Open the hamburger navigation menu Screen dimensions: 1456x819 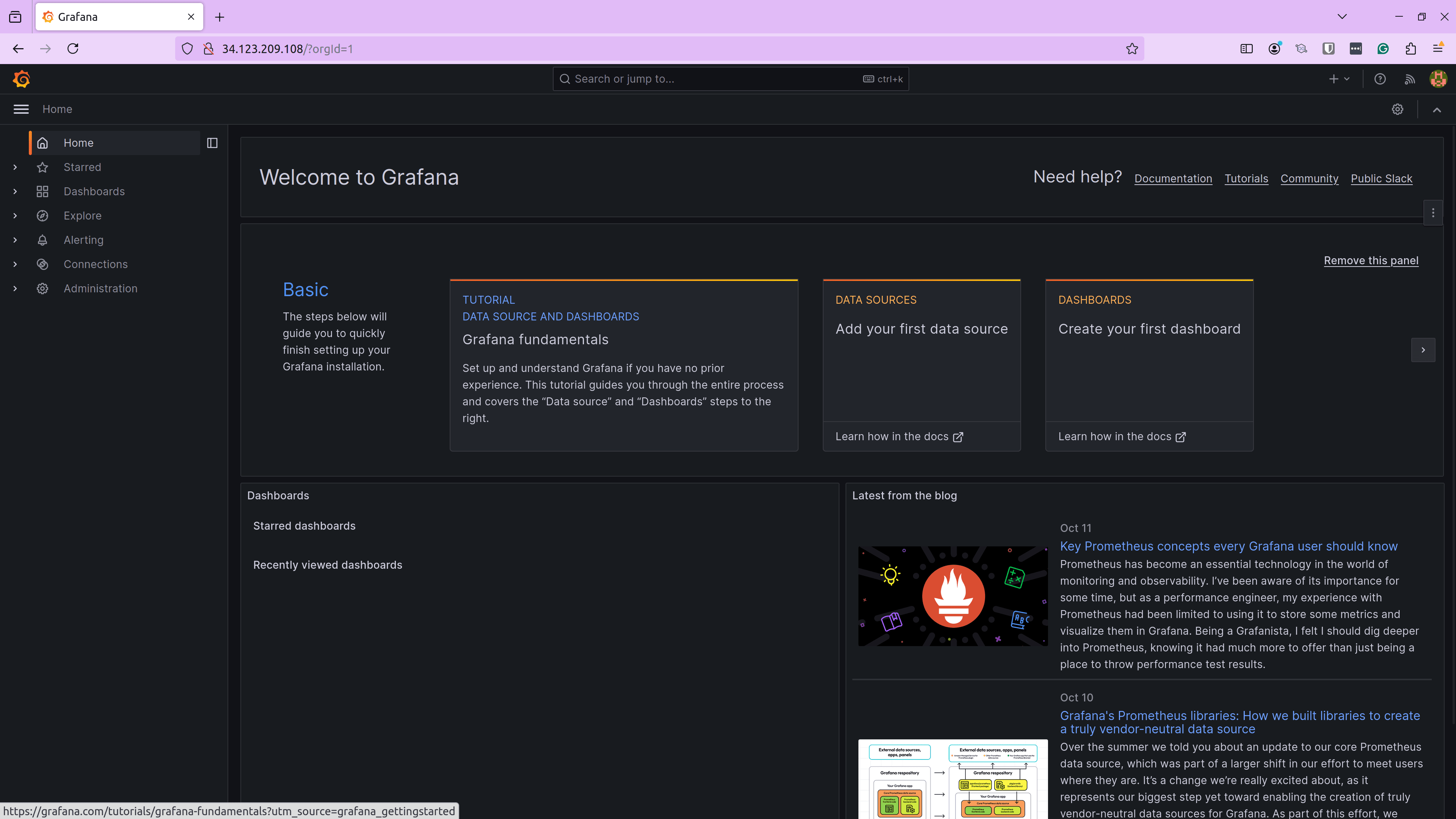[x=21, y=109]
